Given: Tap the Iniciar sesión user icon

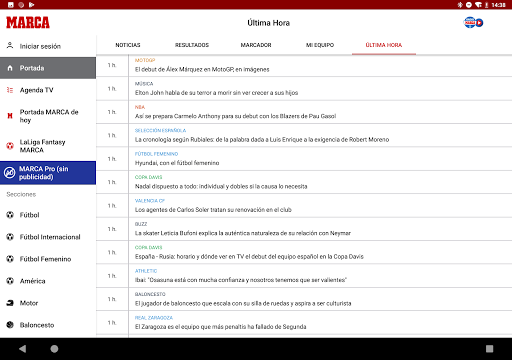Looking at the screenshot, I should click(x=10, y=45).
